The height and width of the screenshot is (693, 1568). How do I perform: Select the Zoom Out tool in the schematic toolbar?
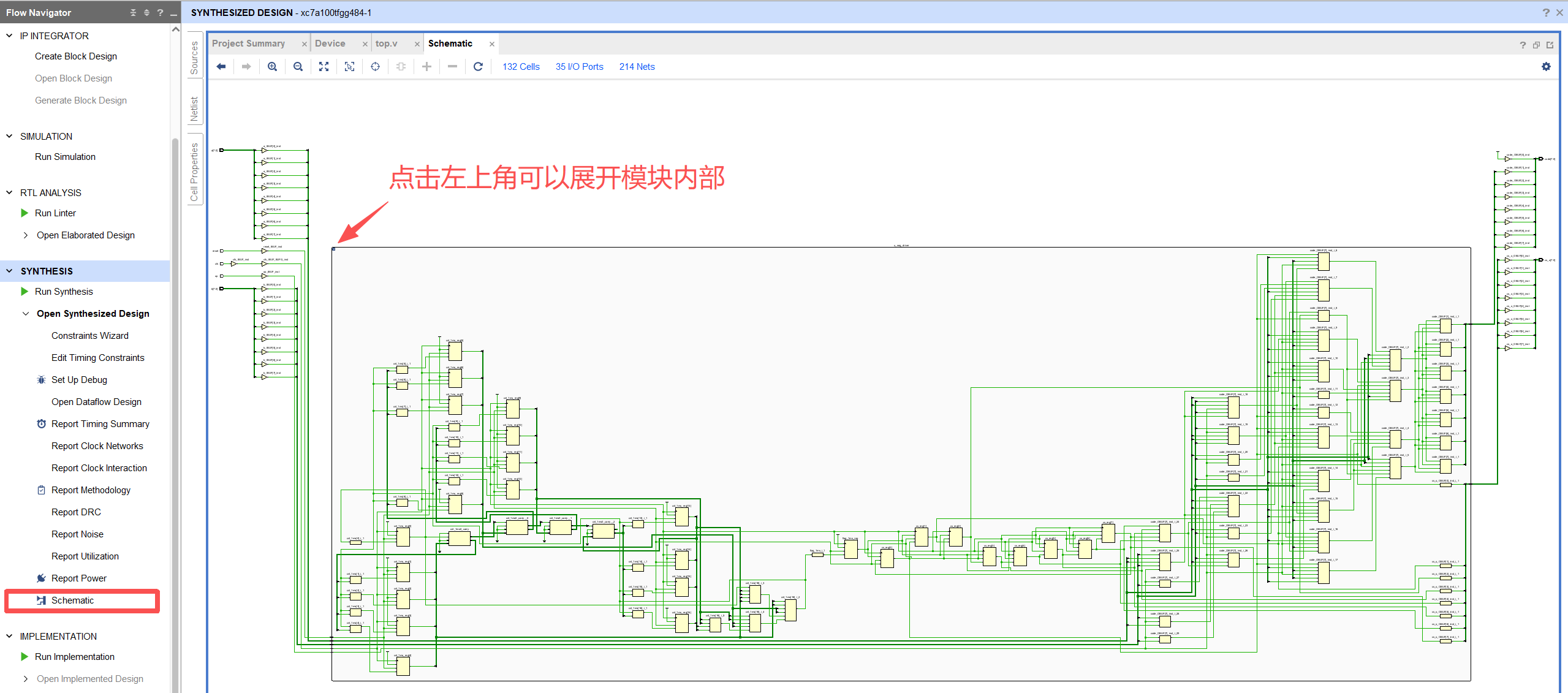[x=298, y=66]
